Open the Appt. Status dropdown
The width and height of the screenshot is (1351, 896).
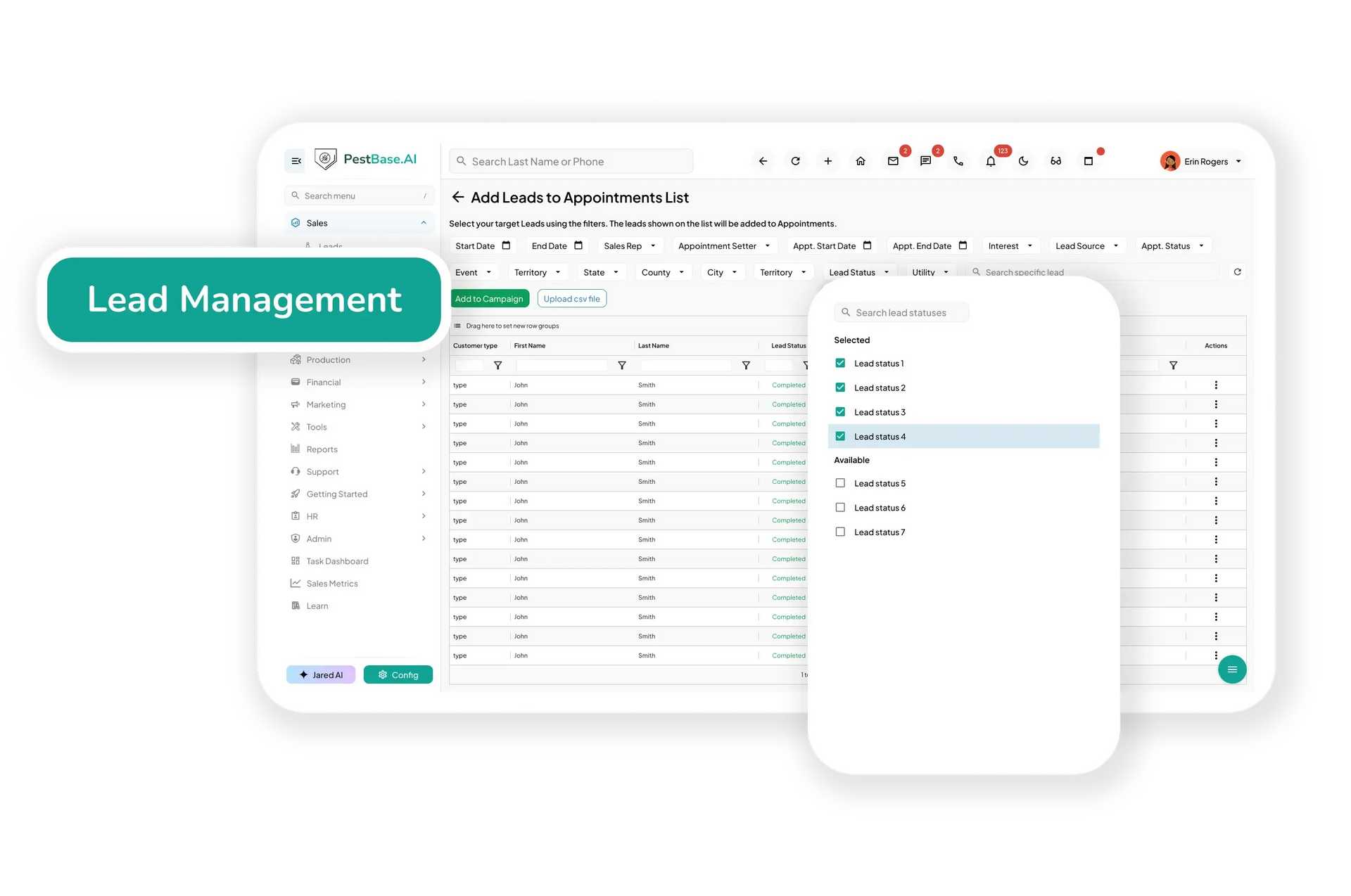pos(1172,246)
